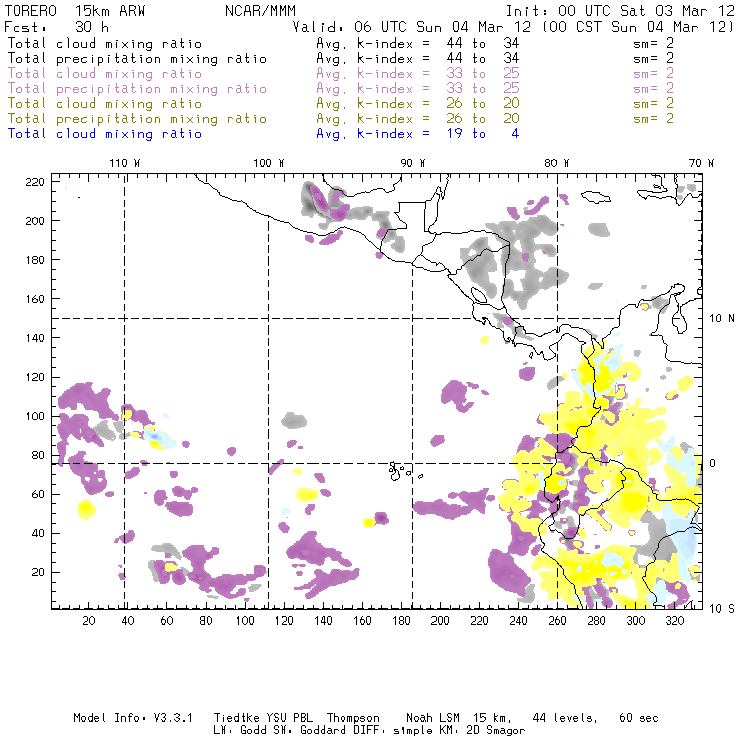Click the "160" tick on the horizontal axis
Image resolution: width=740 pixels, height=740 pixels.
(x=362, y=621)
